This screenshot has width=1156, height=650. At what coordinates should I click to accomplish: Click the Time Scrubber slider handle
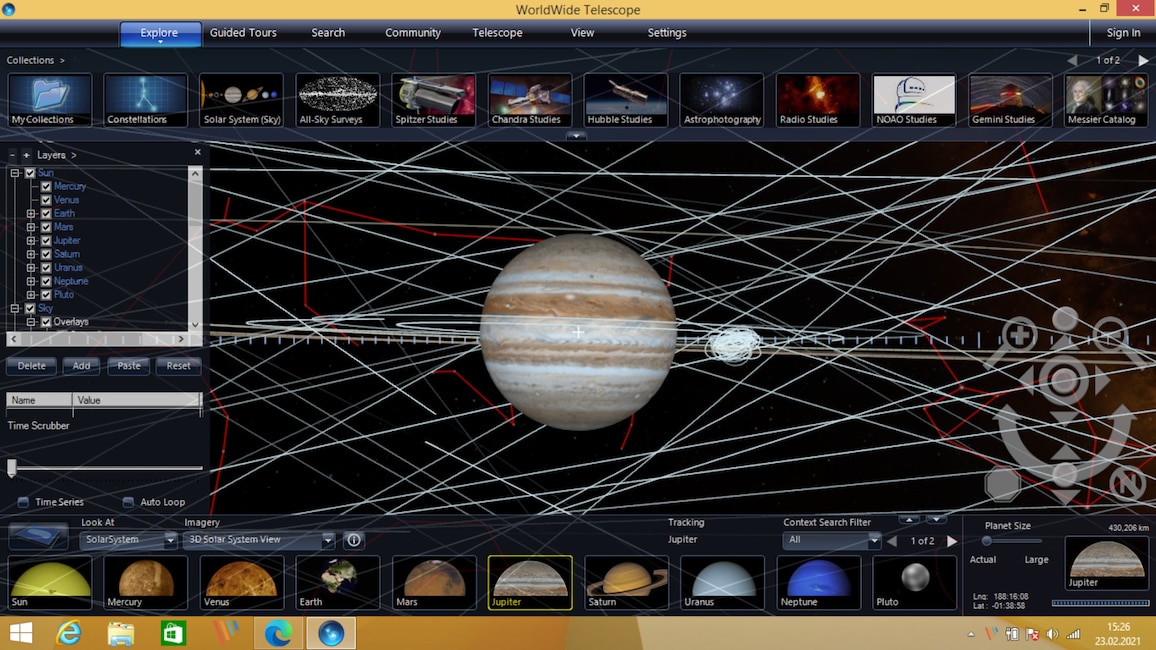12,467
